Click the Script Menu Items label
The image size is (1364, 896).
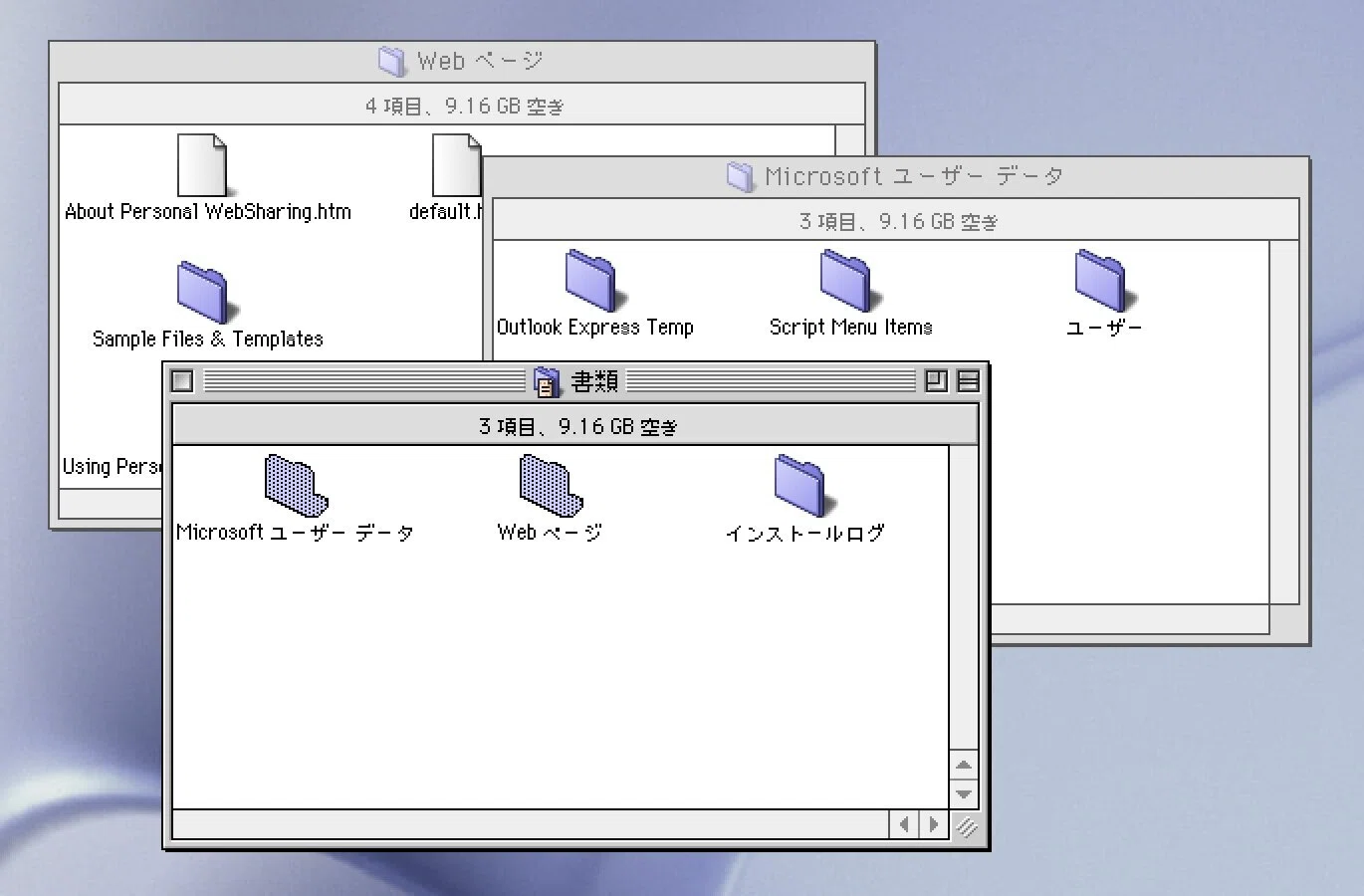click(850, 328)
